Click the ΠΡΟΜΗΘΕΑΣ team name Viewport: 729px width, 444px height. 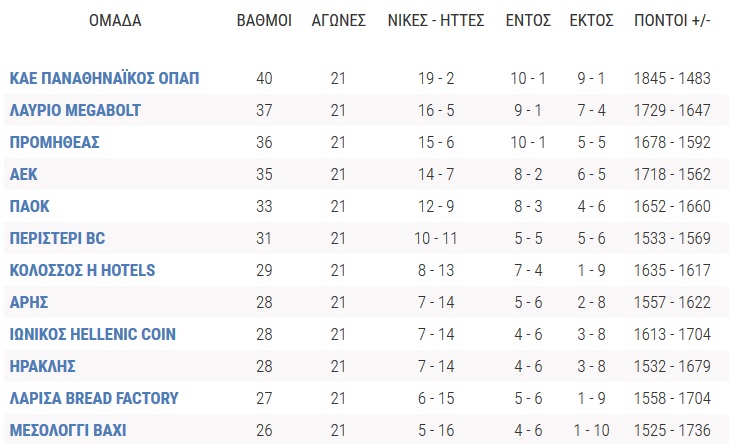tap(54, 142)
